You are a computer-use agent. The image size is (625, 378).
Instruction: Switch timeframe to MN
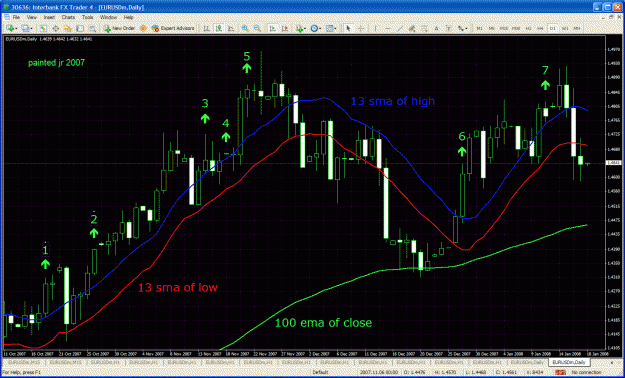coord(577,28)
